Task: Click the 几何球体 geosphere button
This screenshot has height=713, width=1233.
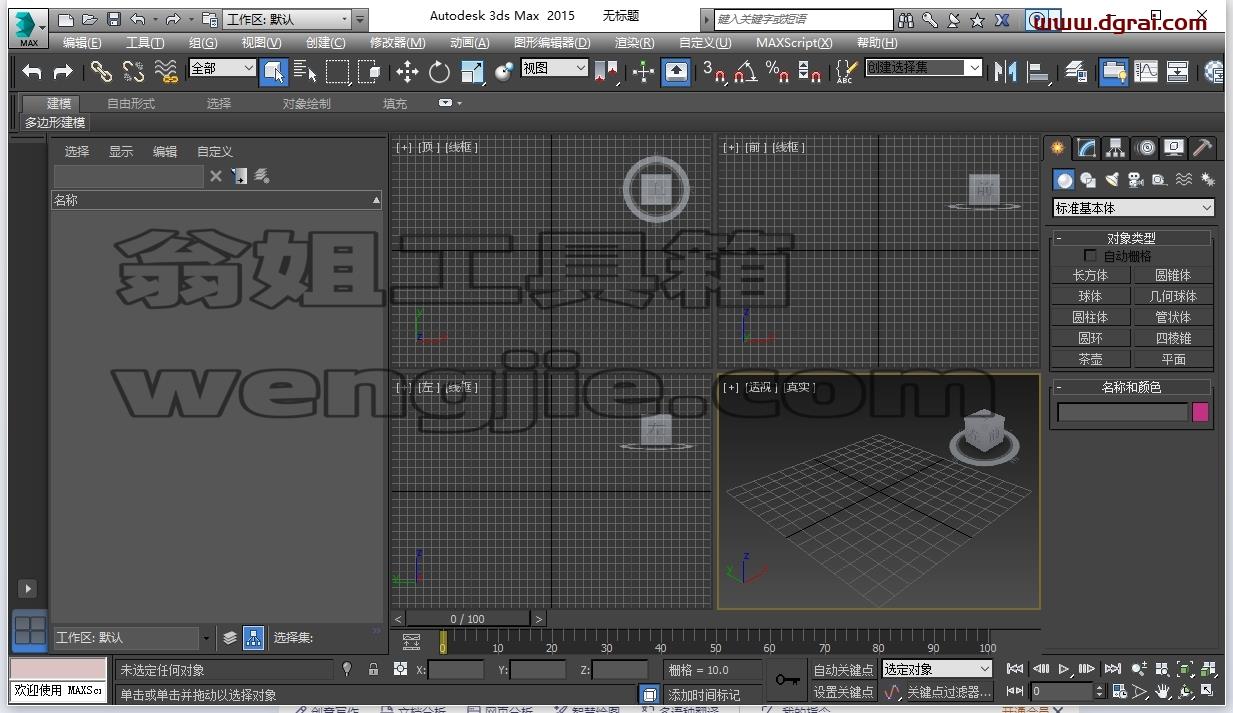Action: (x=1173, y=296)
